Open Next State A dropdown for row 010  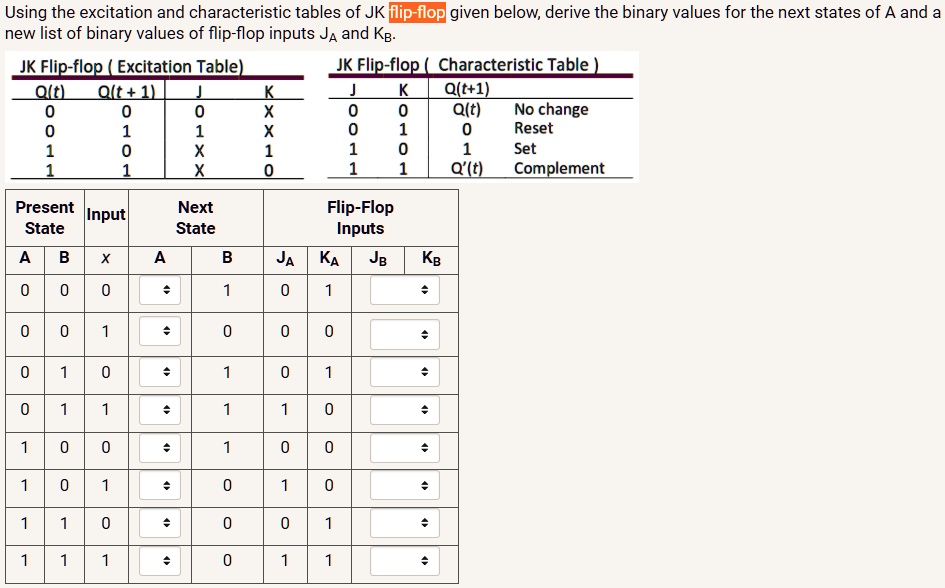point(160,372)
